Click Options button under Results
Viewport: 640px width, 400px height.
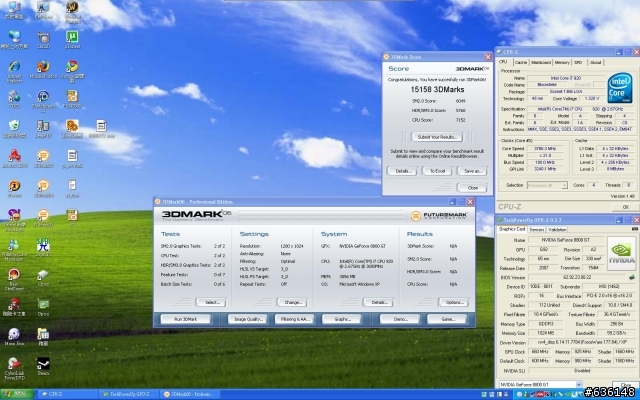[453, 302]
